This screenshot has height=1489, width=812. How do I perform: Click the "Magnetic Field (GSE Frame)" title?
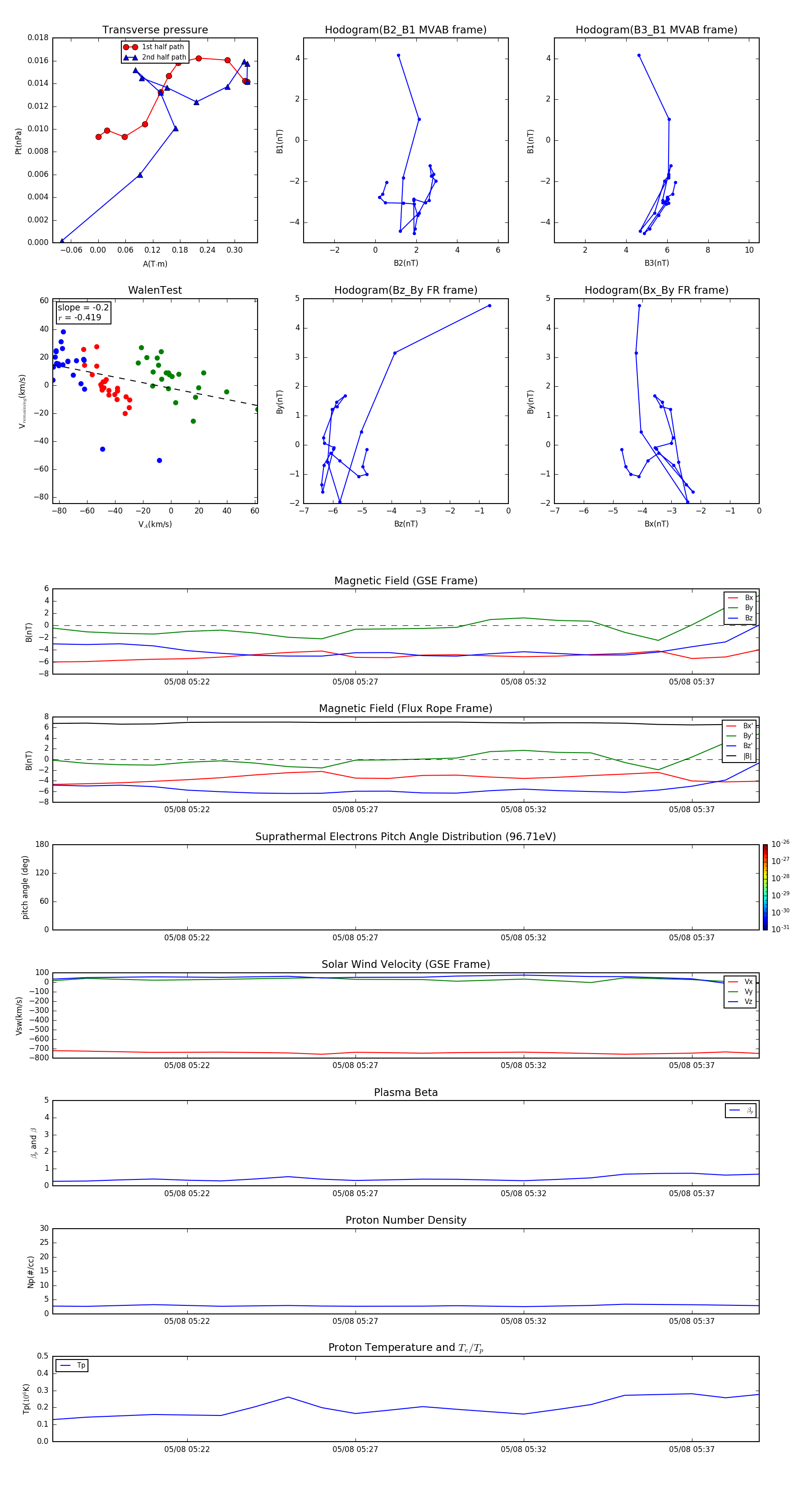(406, 580)
